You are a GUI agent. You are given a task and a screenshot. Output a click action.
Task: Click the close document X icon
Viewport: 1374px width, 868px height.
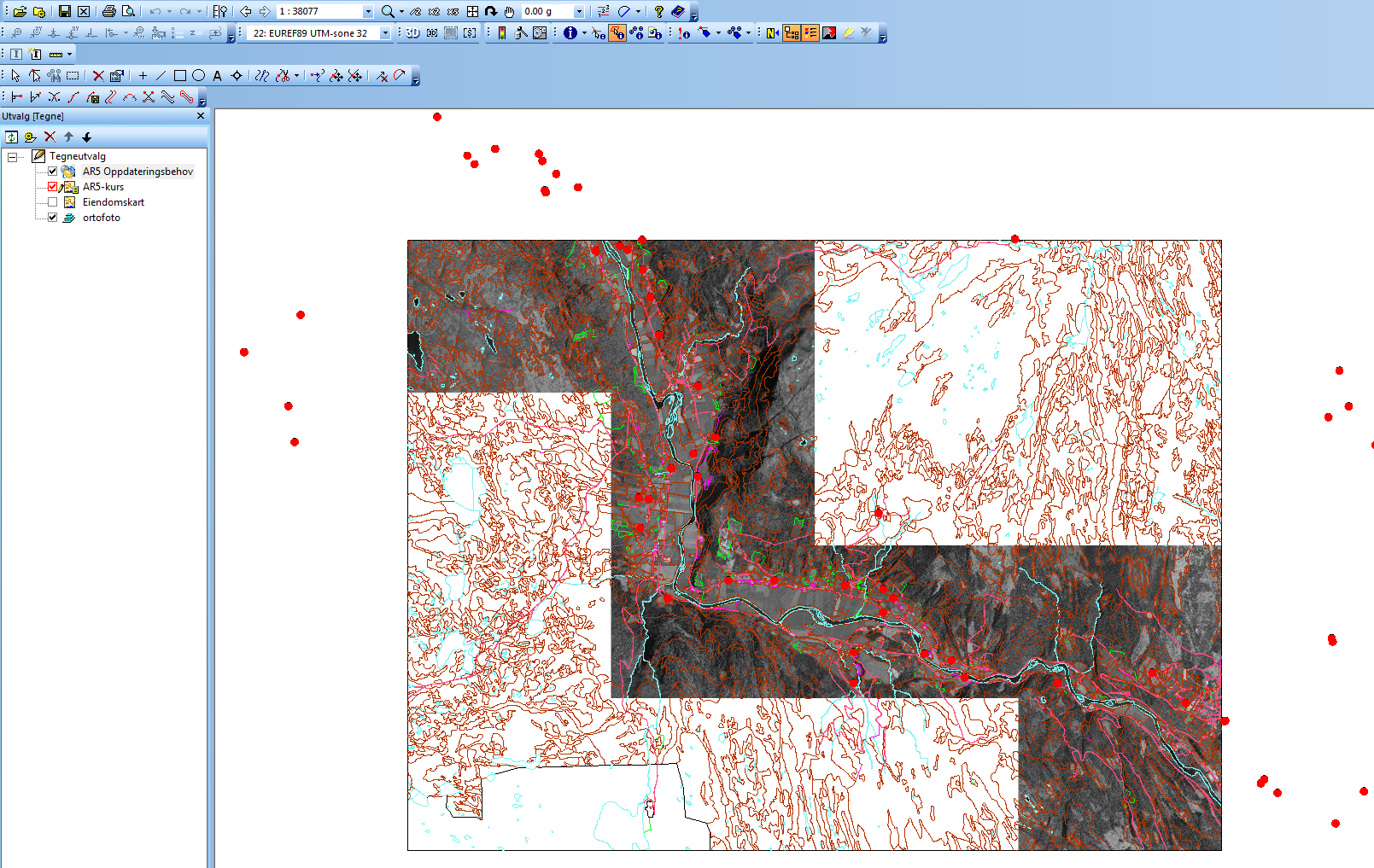(x=84, y=11)
